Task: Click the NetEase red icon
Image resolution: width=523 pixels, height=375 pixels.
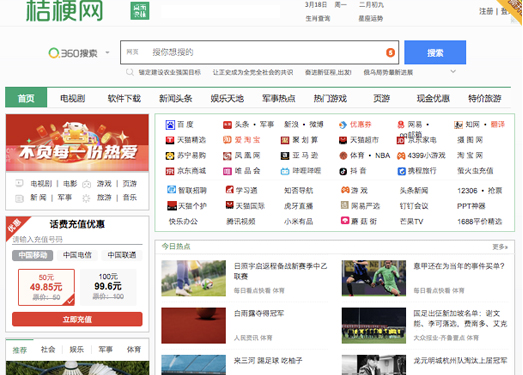Action: pos(401,125)
